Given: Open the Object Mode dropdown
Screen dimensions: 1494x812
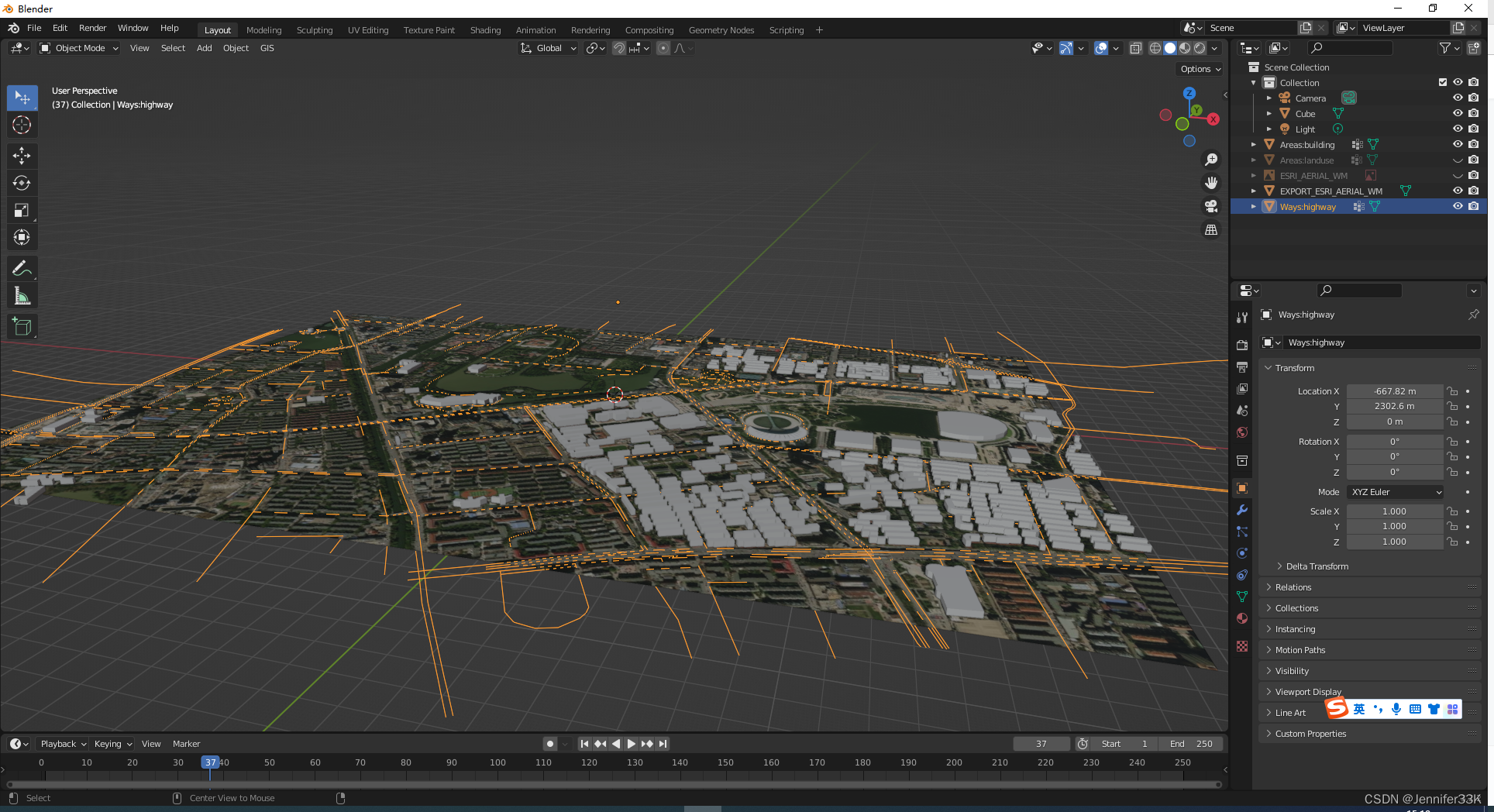Looking at the screenshot, I should [79, 48].
